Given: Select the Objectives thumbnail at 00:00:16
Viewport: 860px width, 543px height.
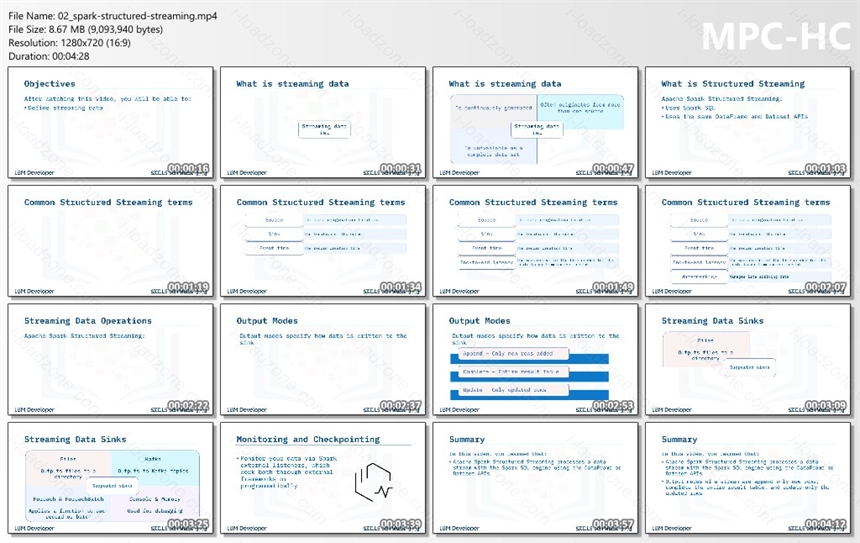Looking at the screenshot, I should pyautogui.click(x=110, y=122).
